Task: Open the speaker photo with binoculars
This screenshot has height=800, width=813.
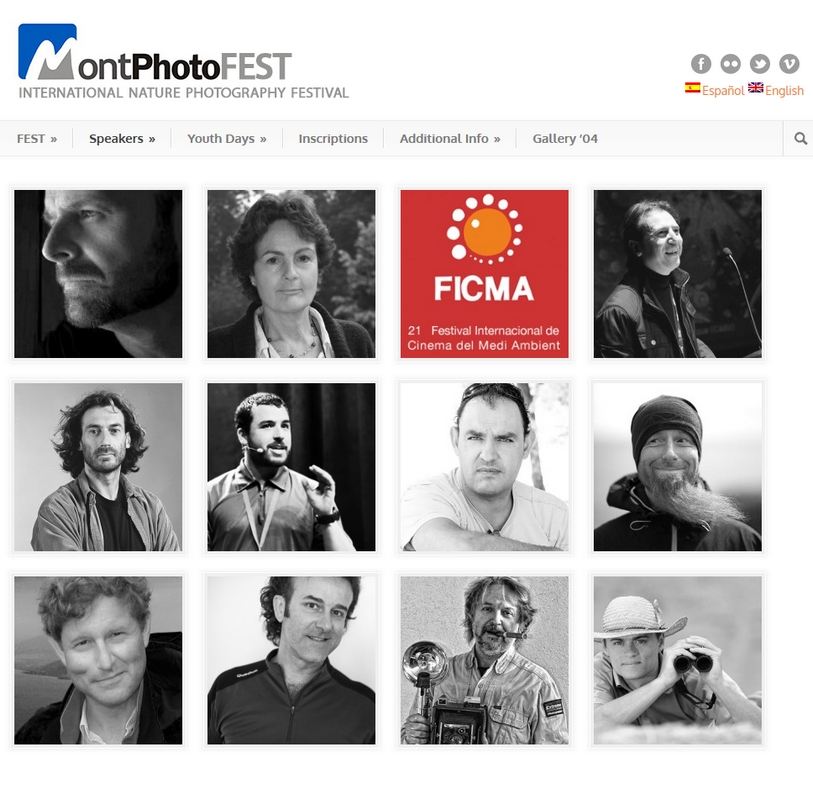Action: point(678,660)
